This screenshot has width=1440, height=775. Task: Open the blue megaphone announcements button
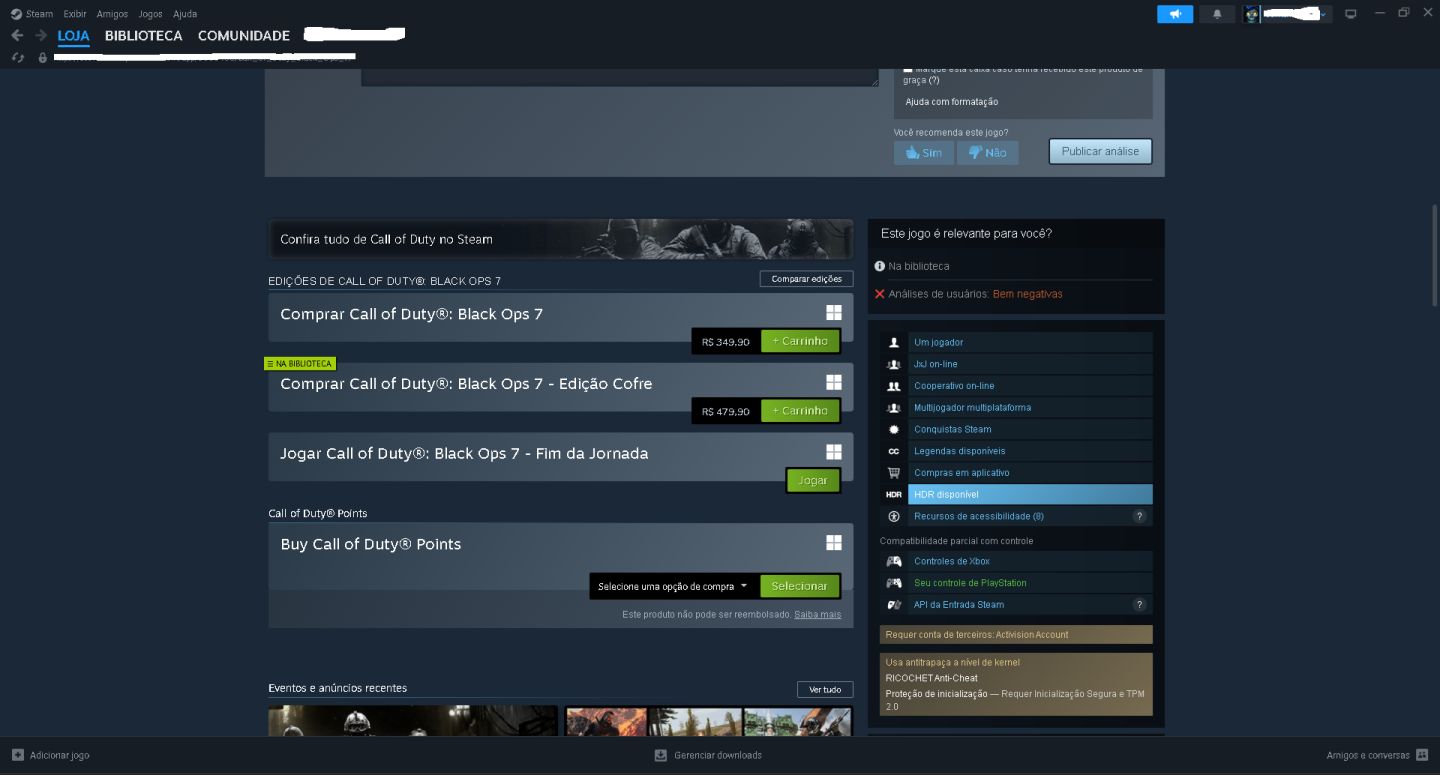click(x=1175, y=14)
